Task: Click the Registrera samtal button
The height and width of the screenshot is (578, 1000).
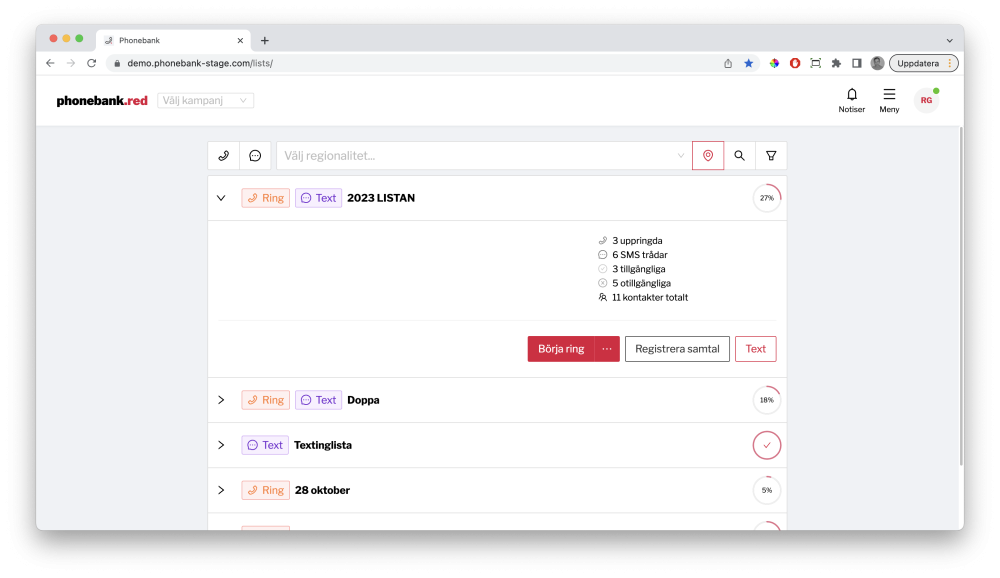Action: coord(677,349)
